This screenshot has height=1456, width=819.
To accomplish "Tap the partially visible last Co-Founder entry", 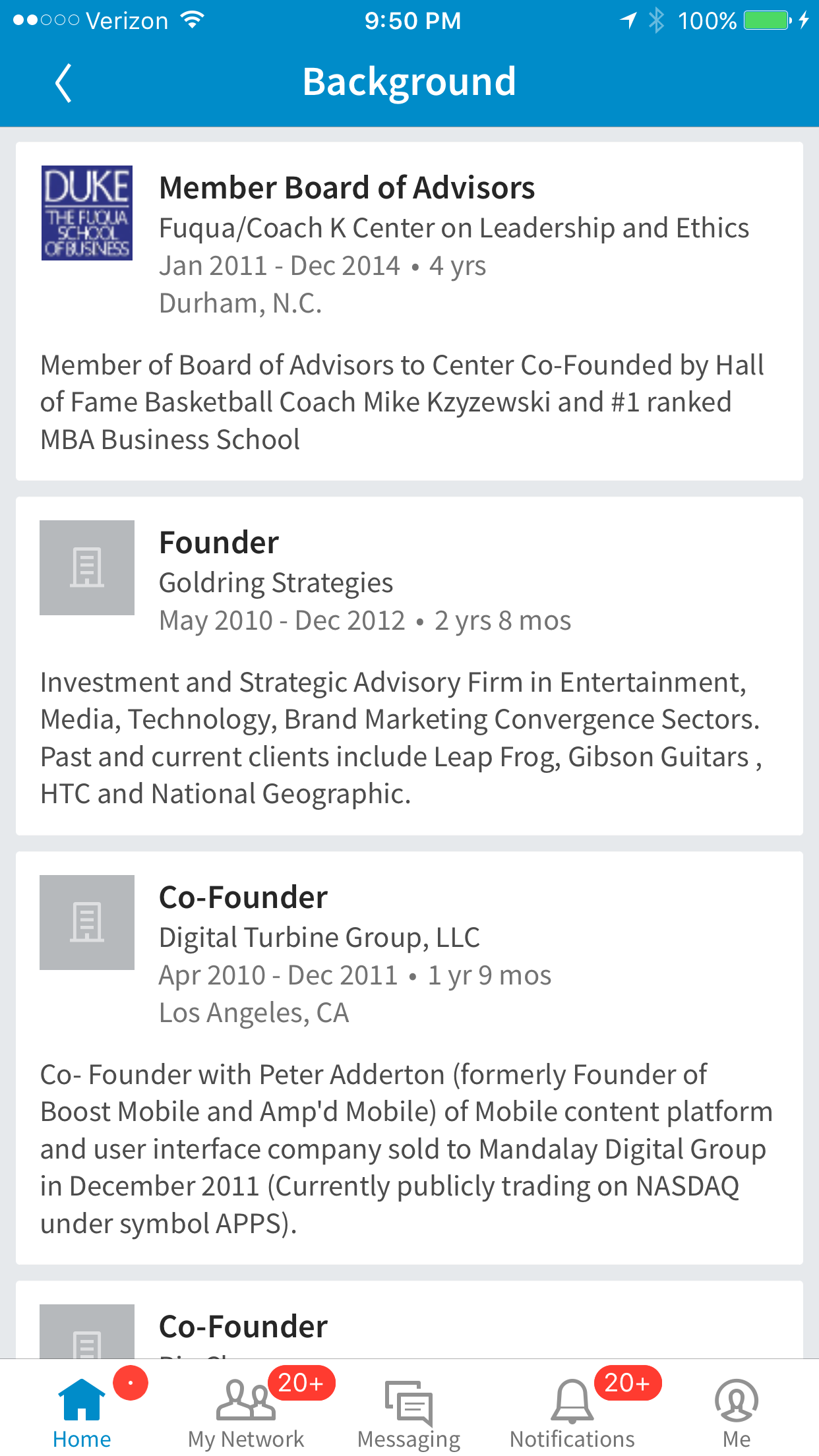I will click(x=243, y=1326).
